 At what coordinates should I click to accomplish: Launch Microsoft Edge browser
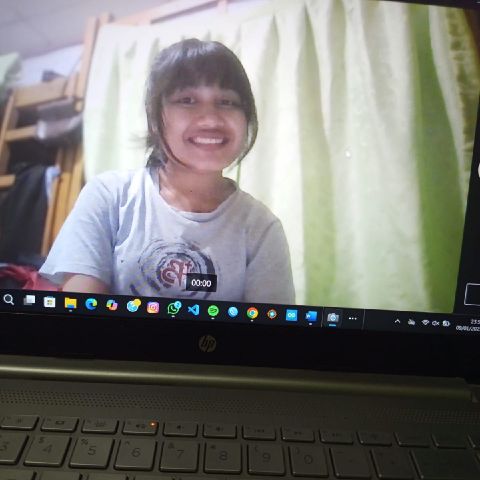(x=91, y=304)
